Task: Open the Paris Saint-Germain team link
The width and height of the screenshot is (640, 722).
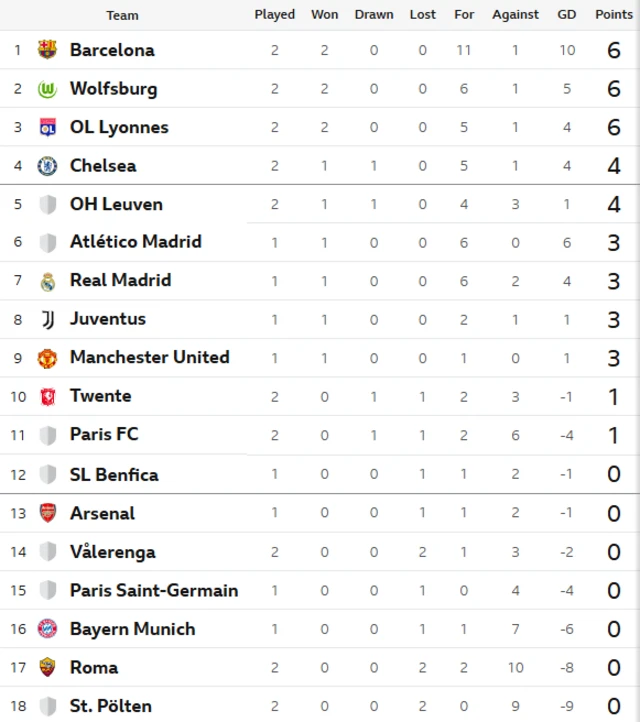Action: pos(153,590)
